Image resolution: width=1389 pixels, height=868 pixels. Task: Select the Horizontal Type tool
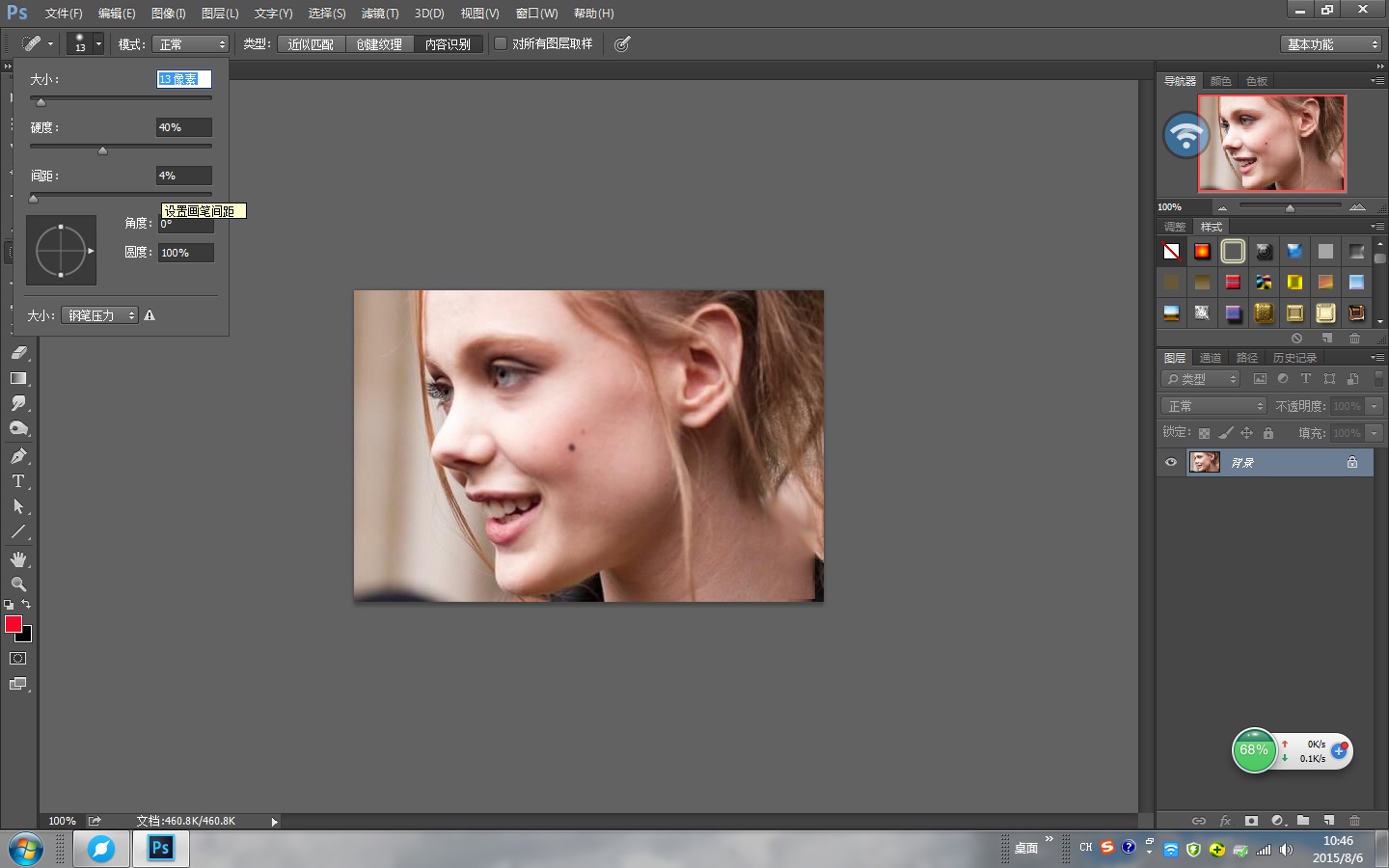point(18,481)
